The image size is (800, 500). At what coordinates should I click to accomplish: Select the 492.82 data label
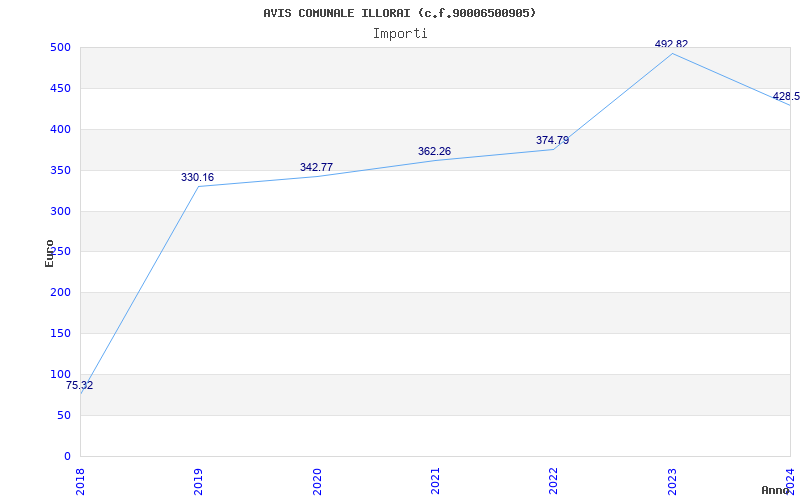coord(671,44)
